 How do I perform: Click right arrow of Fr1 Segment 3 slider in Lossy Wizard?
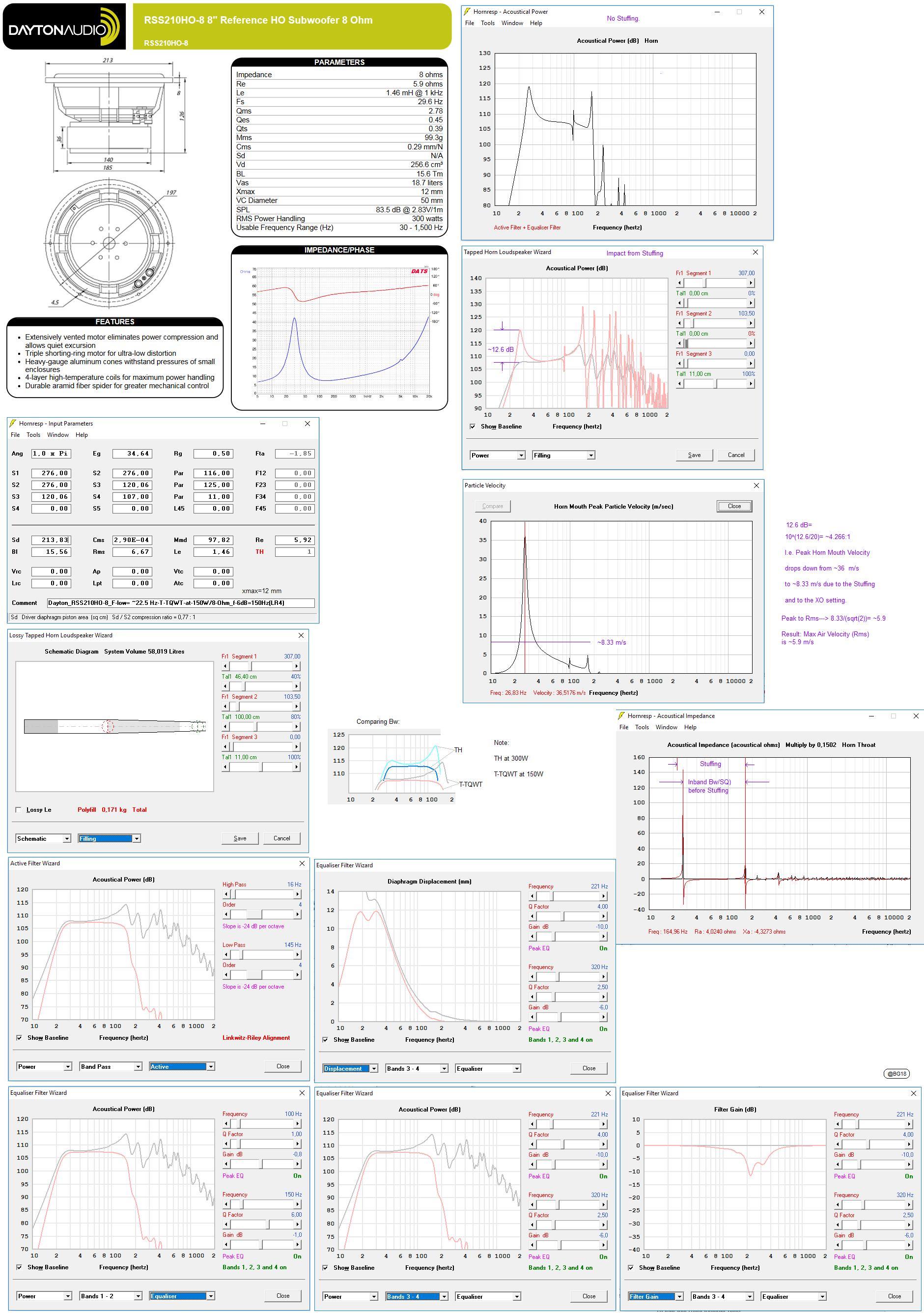pyautogui.click(x=296, y=747)
